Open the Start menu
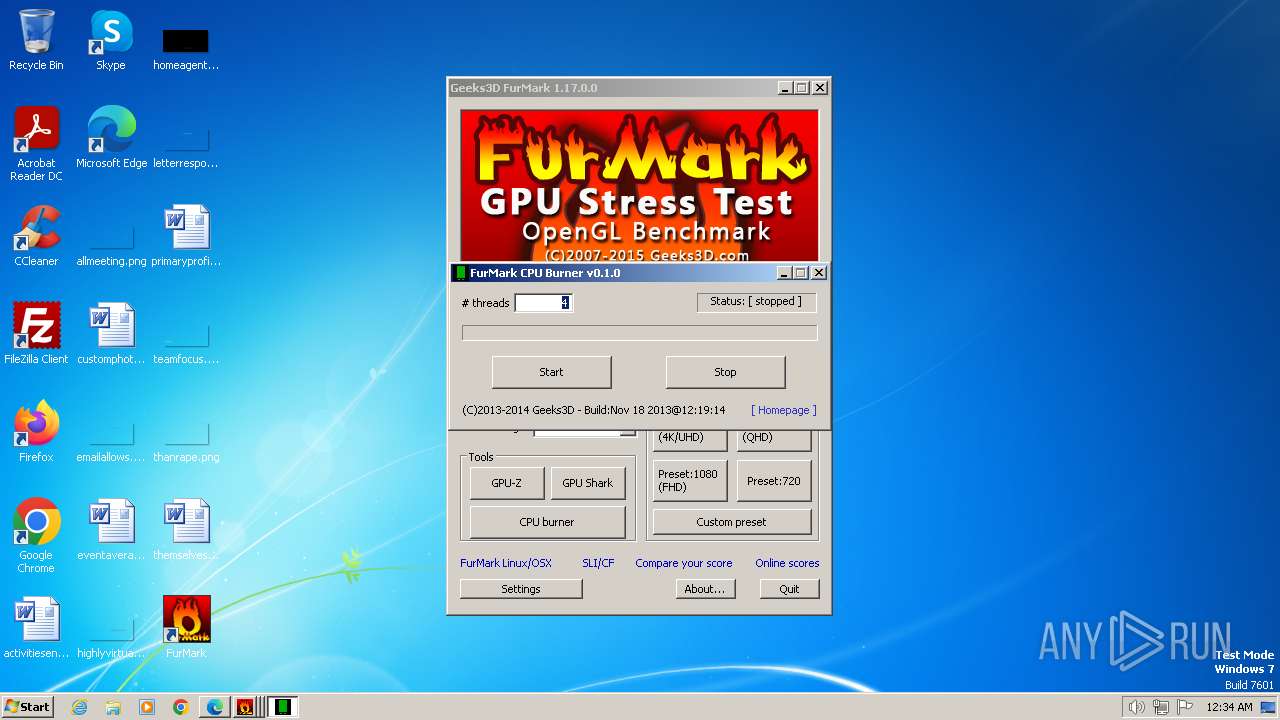1280x720 pixels. click(27, 707)
